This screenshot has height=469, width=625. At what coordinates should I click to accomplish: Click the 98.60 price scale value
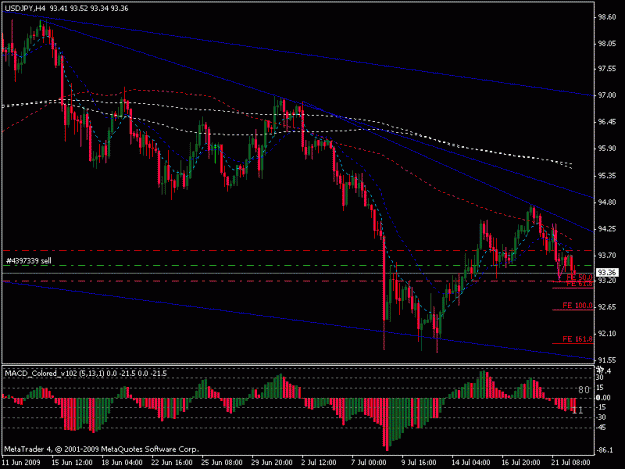tap(606, 17)
